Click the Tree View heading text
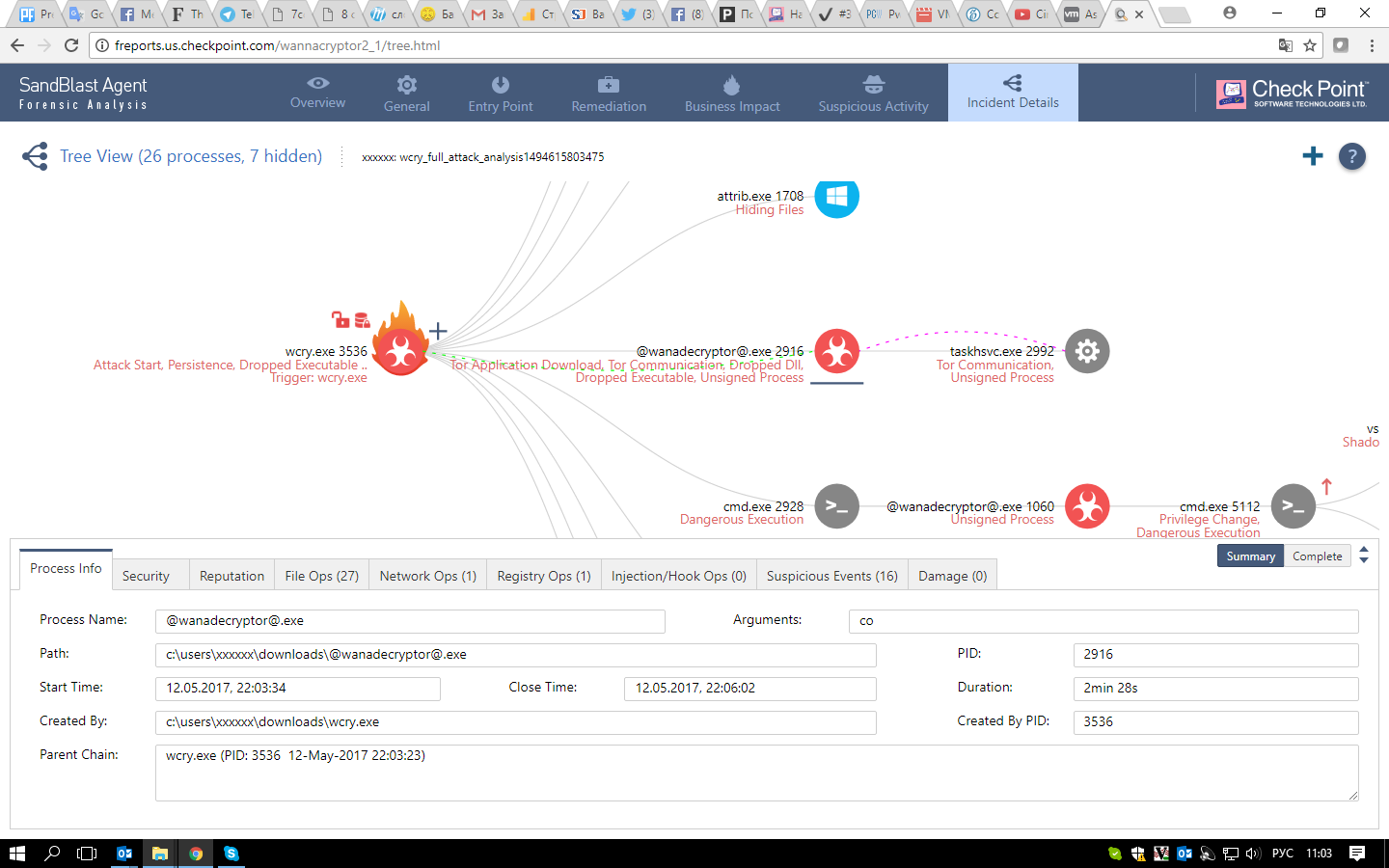 191,156
